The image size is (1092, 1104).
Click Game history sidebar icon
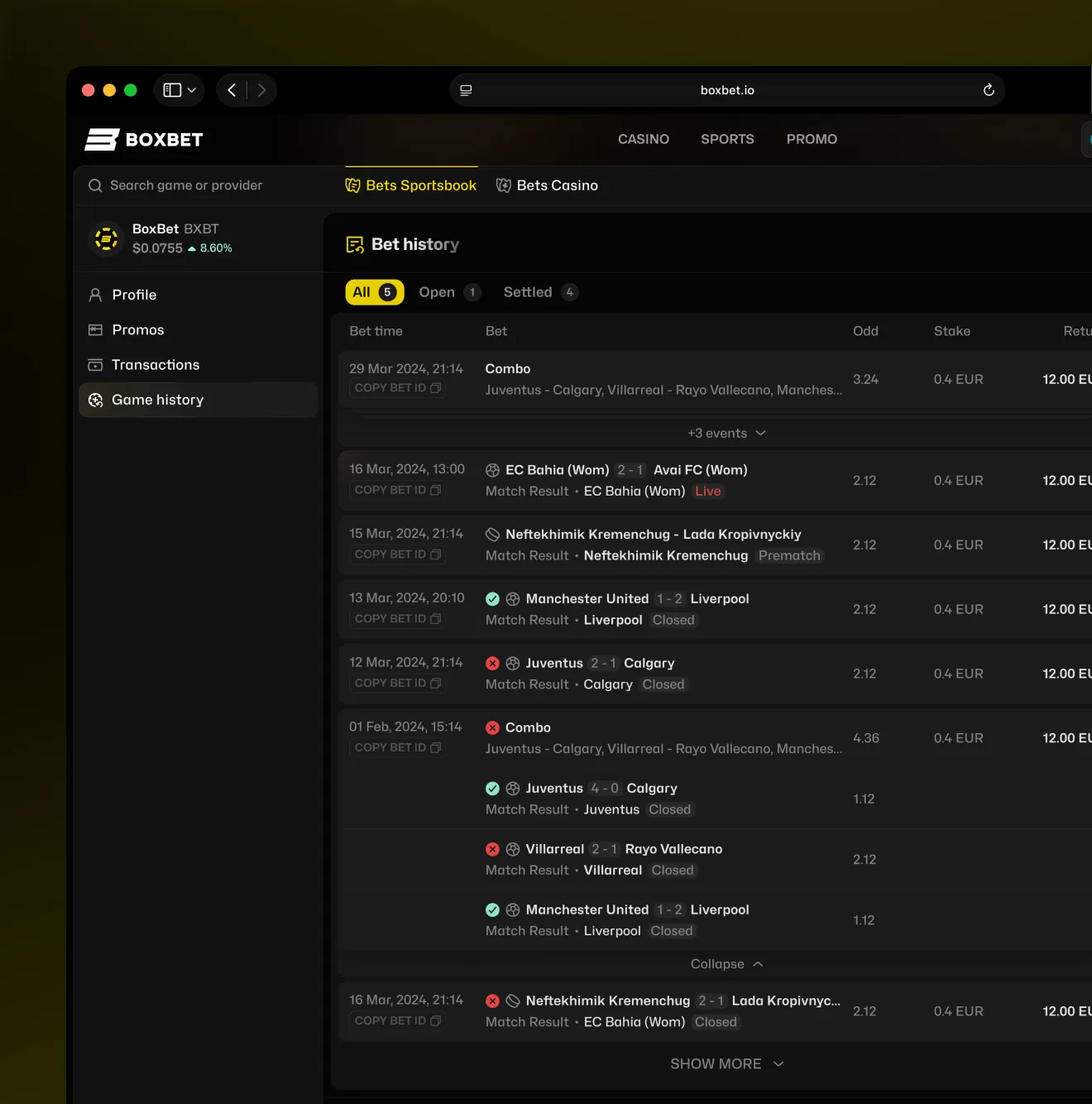(95, 400)
